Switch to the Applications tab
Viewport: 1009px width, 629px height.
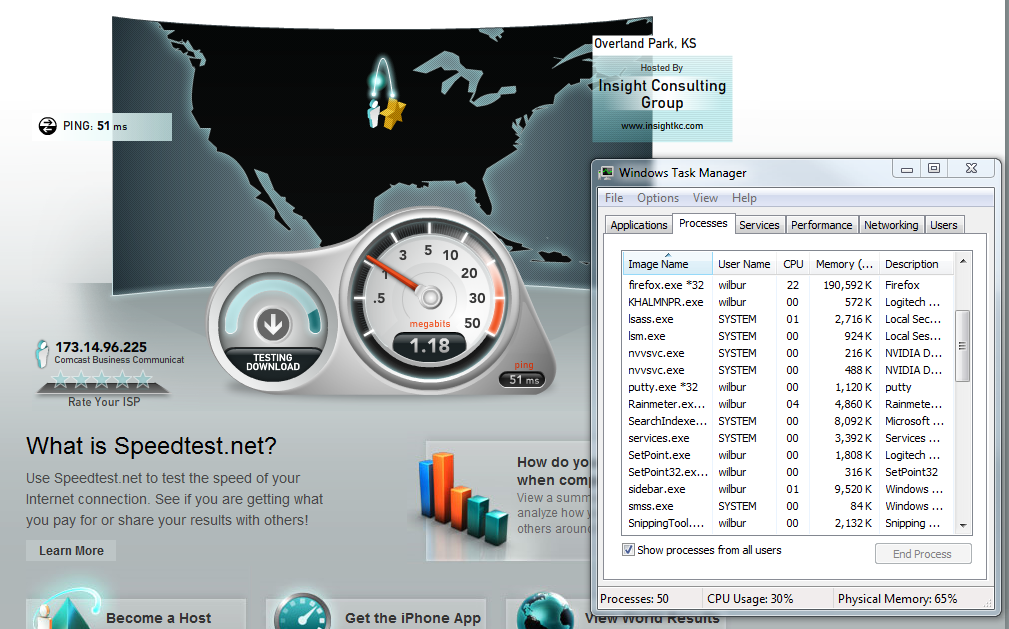click(x=638, y=225)
